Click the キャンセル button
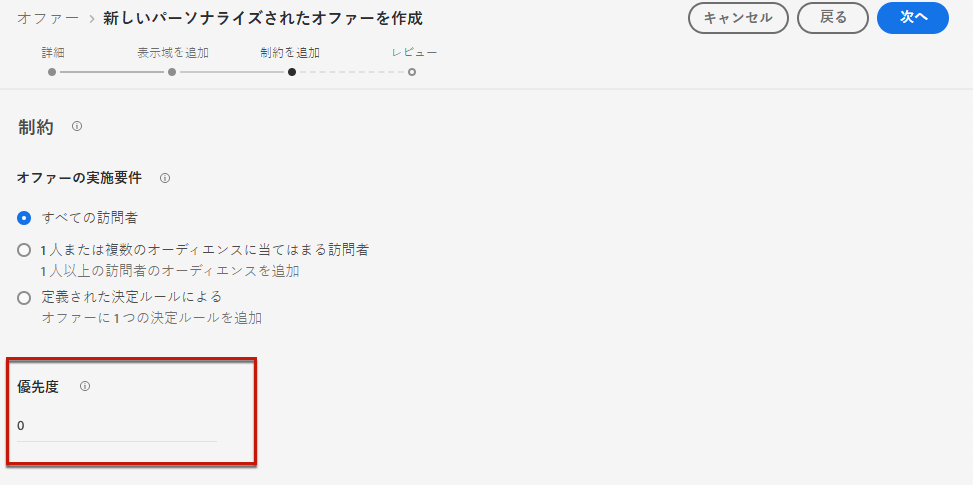The height and width of the screenshot is (485, 973). pyautogui.click(x=738, y=18)
